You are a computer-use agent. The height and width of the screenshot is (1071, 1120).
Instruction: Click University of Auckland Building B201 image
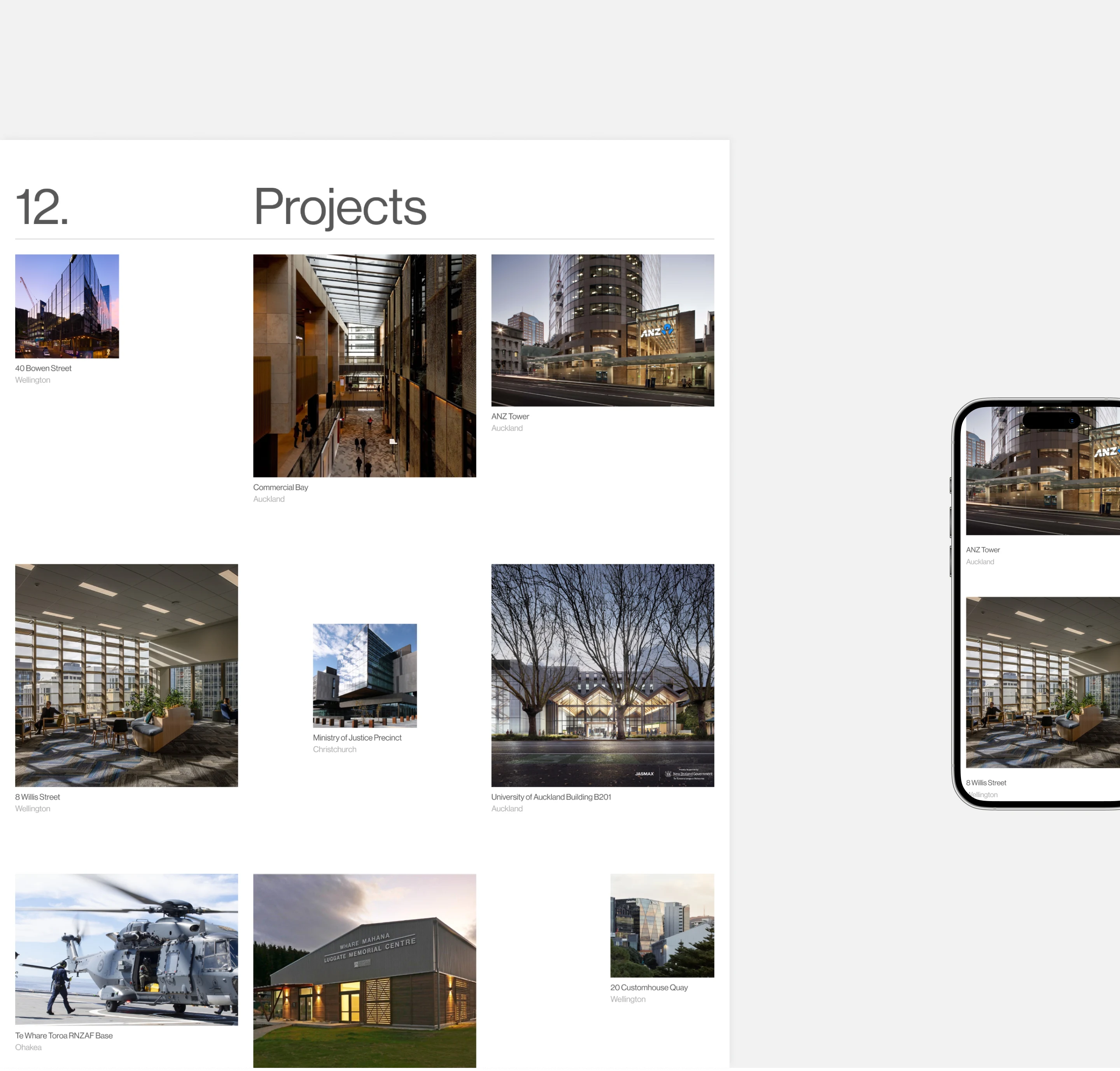602,675
